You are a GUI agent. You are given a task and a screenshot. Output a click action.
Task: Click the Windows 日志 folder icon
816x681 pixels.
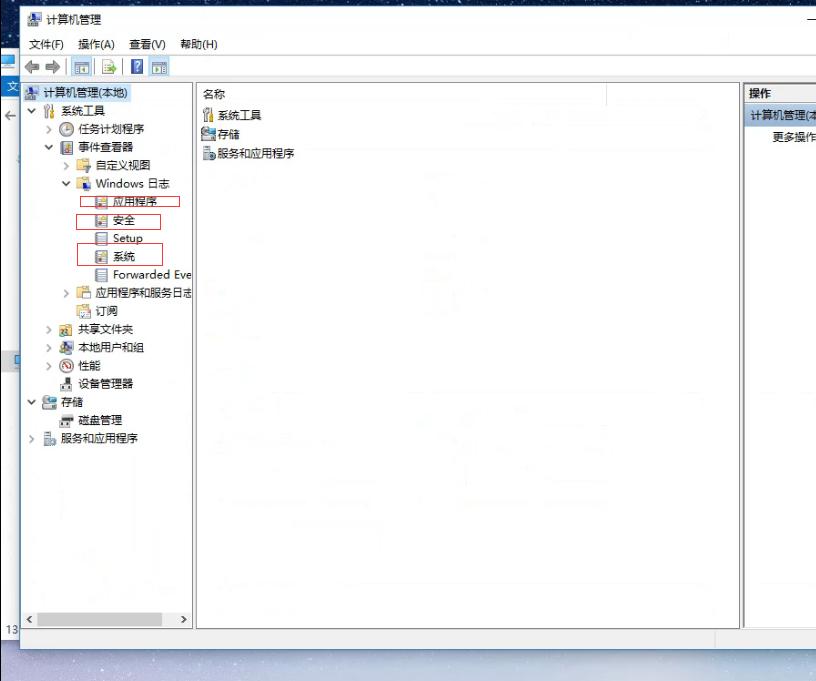point(83,184)
